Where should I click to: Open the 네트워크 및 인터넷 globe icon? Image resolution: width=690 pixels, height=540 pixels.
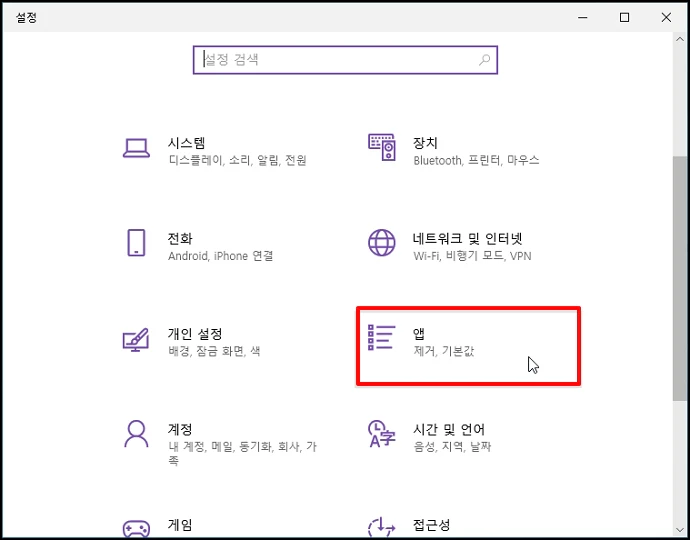382,242
